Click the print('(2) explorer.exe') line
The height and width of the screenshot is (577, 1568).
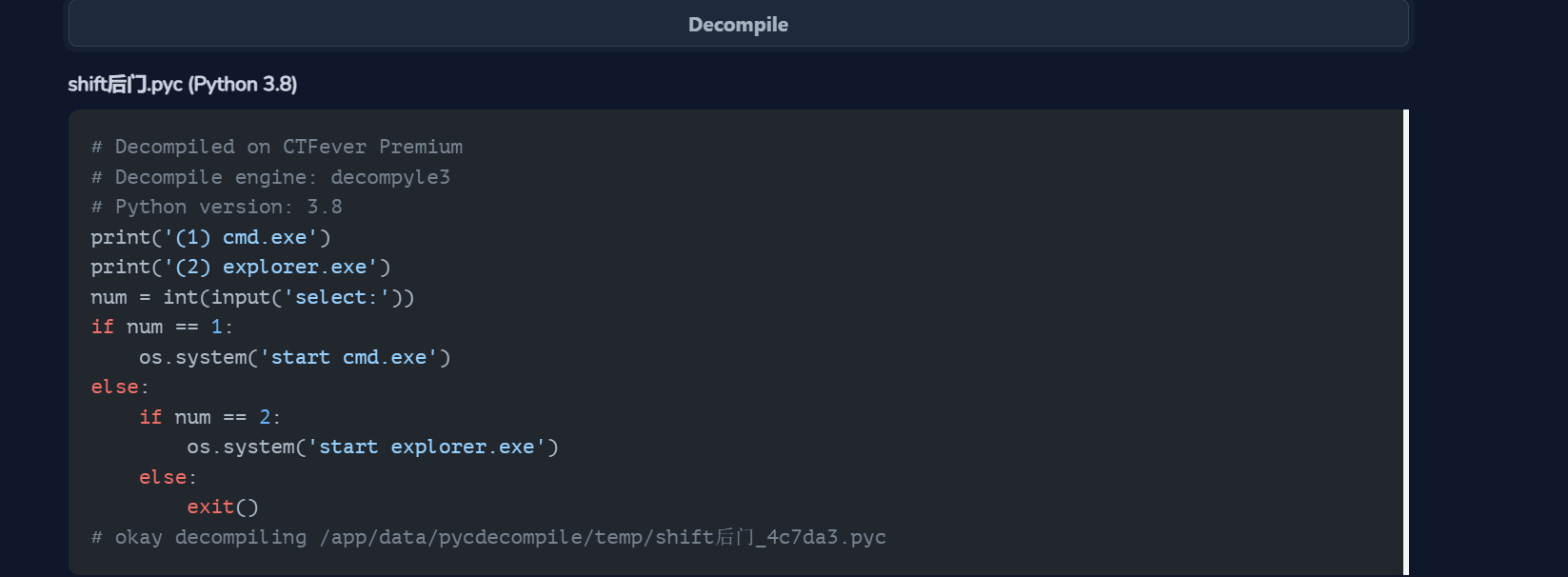pyautogui.click(x=241, y=267)
